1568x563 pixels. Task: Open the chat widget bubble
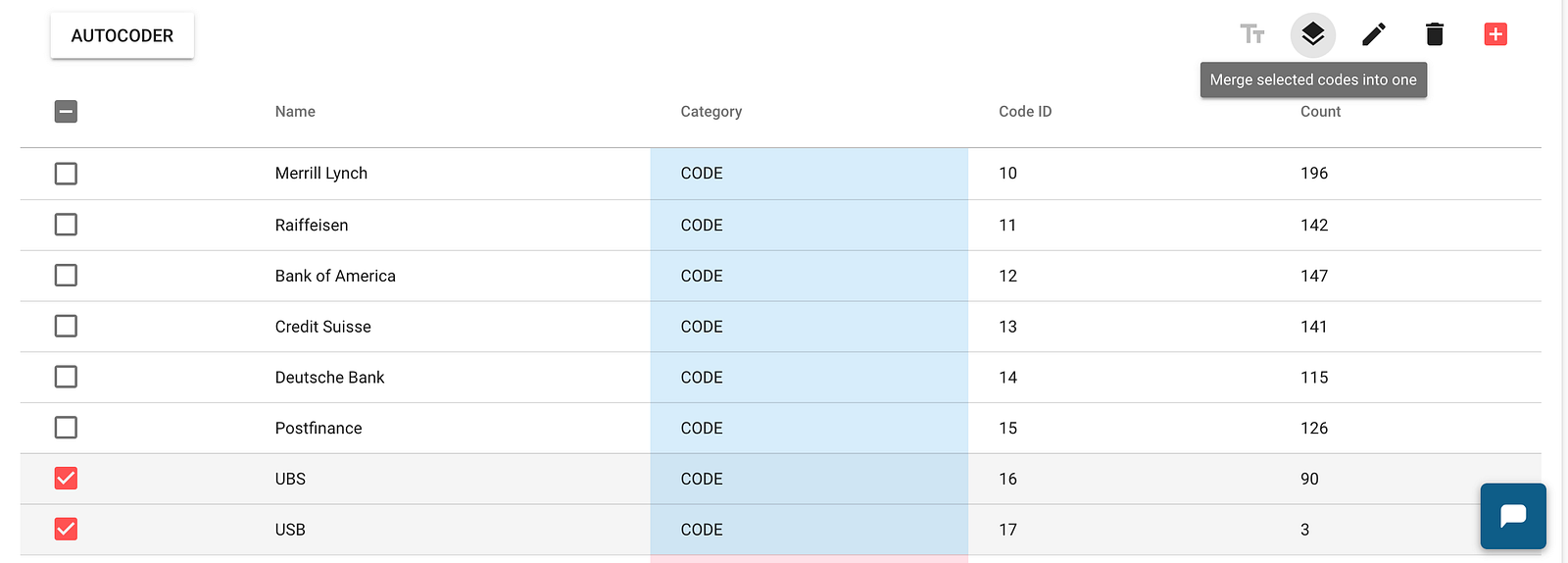coord(1513,516)
